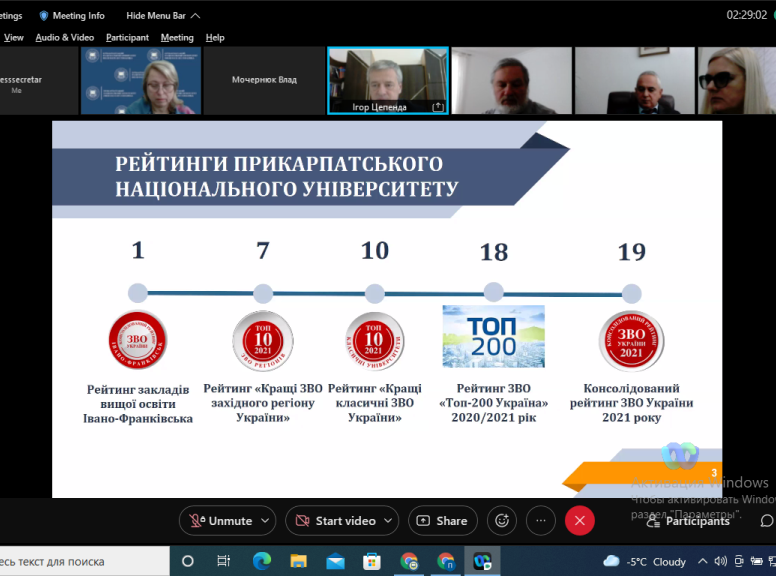The width and height of the screenshot is (776, 576).
Task: Open the reactions emoji icon
Action: pyautogui.click(x=502, y=521)
